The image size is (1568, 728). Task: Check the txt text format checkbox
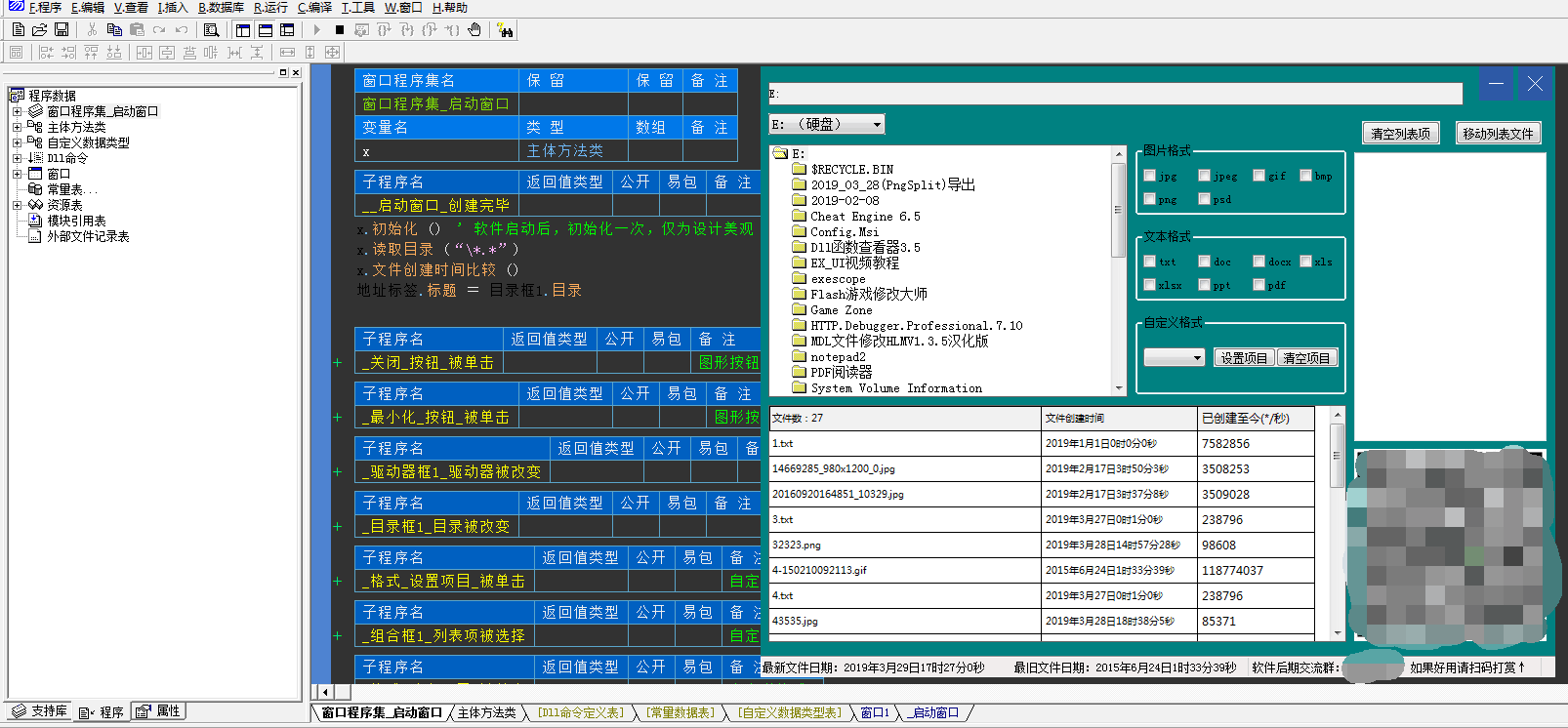tap(1150, 262)
